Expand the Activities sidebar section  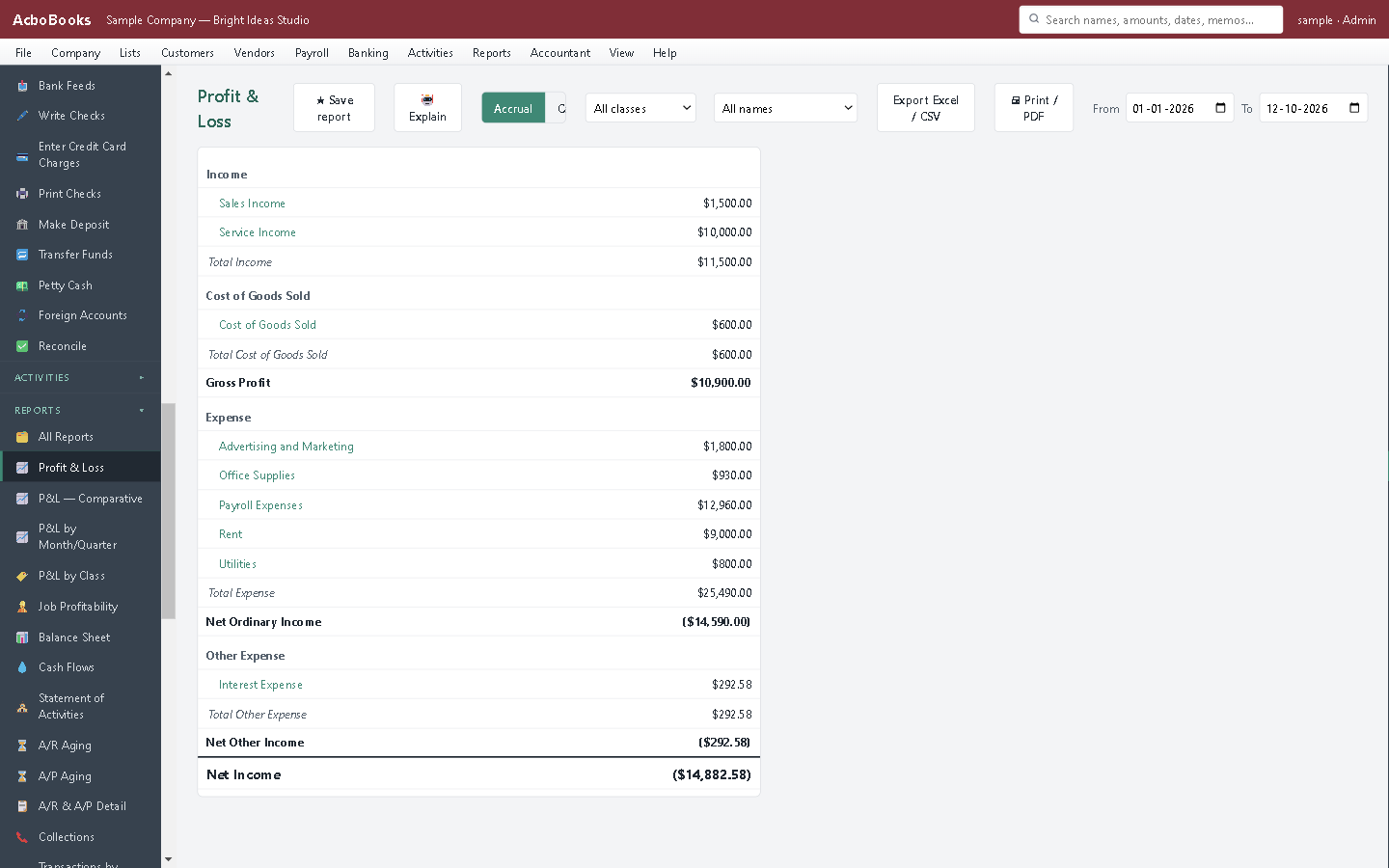click(x=80, y=378)
